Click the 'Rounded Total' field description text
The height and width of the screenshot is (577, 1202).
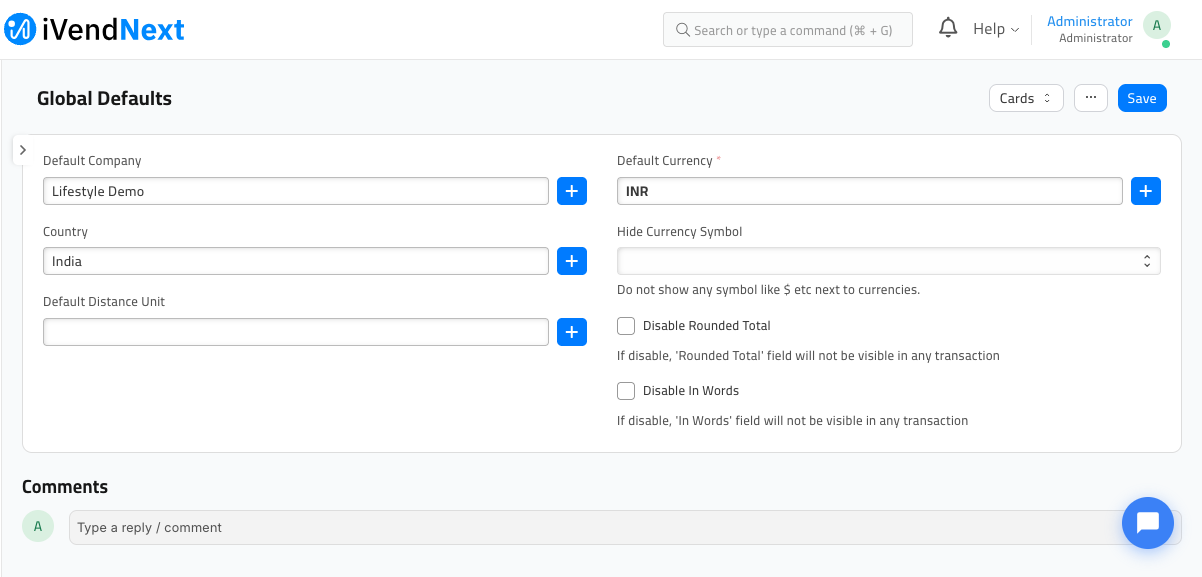click(x=808, y=356)
